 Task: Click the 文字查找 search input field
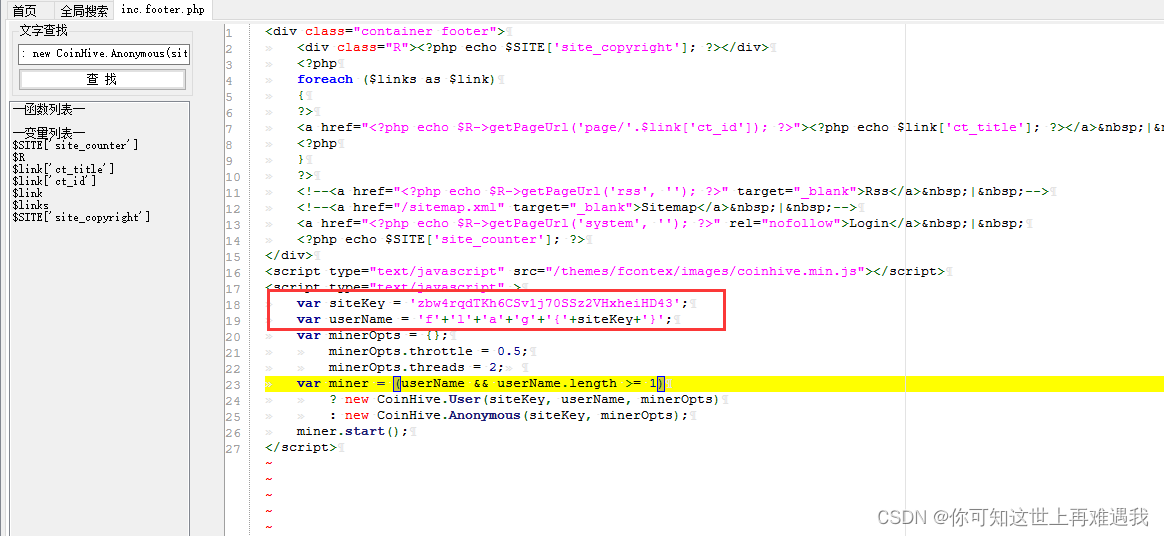point(104,53)
